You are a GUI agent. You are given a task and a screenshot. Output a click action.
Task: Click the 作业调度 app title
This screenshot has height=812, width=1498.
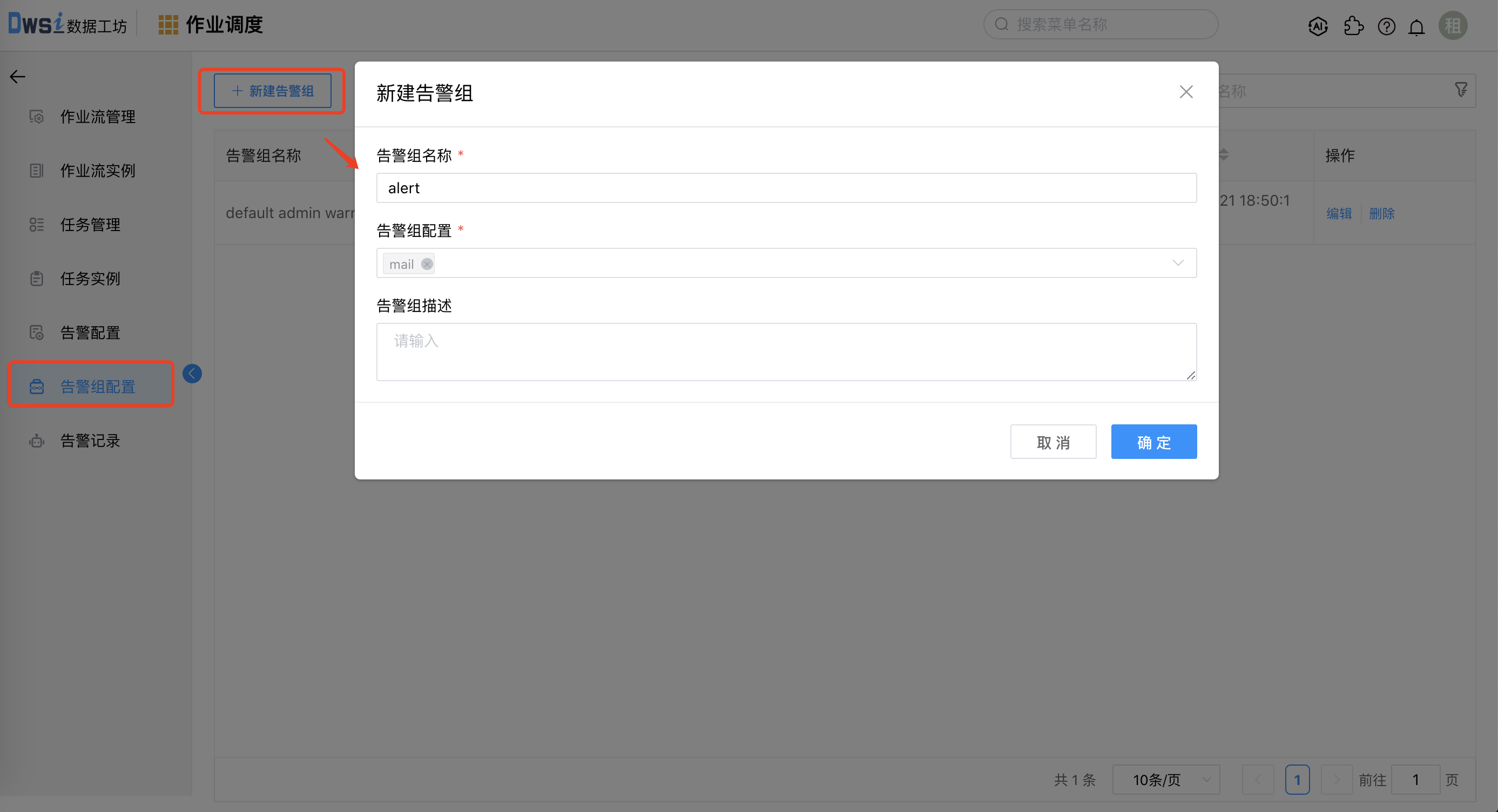224,24
